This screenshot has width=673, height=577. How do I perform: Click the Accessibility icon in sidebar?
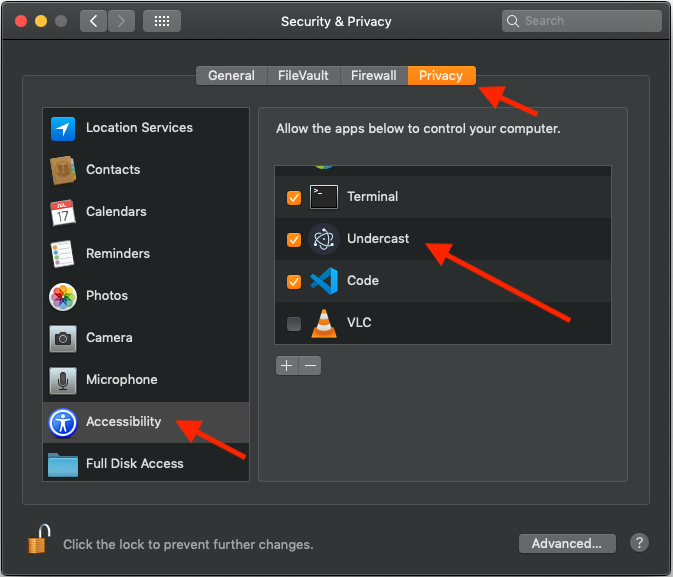63,422
